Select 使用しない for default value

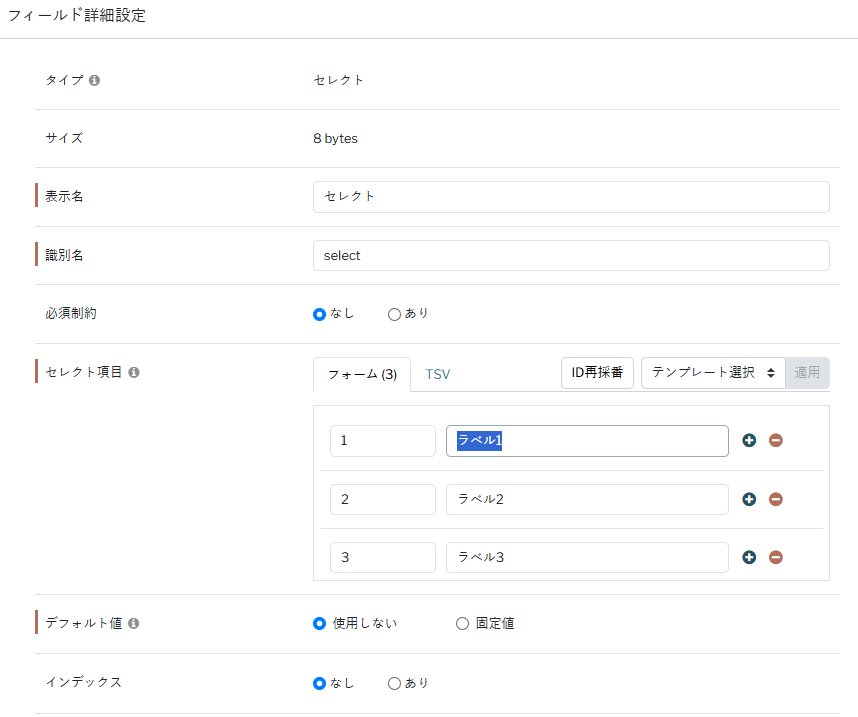coord(320,624)
